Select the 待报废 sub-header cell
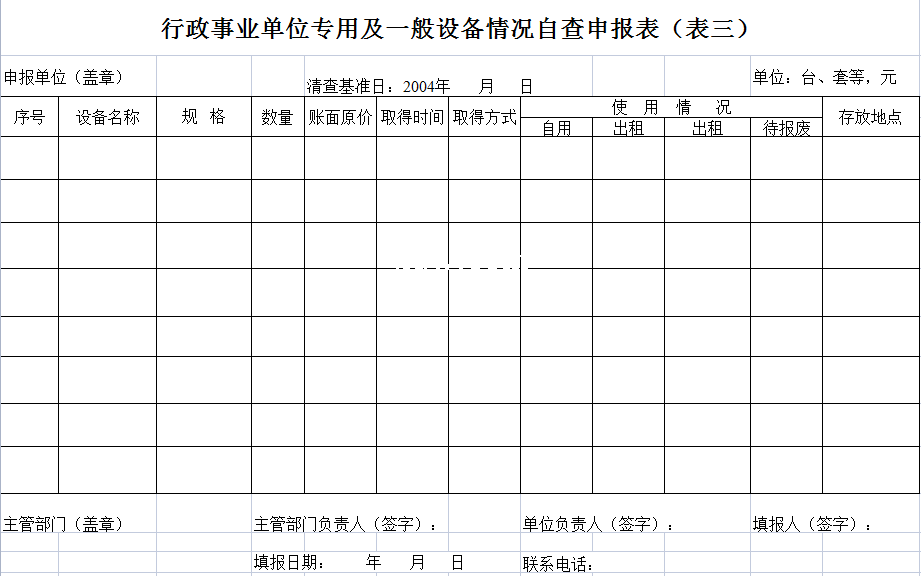Screen dimensions: 921x576 tap(786, 128)
